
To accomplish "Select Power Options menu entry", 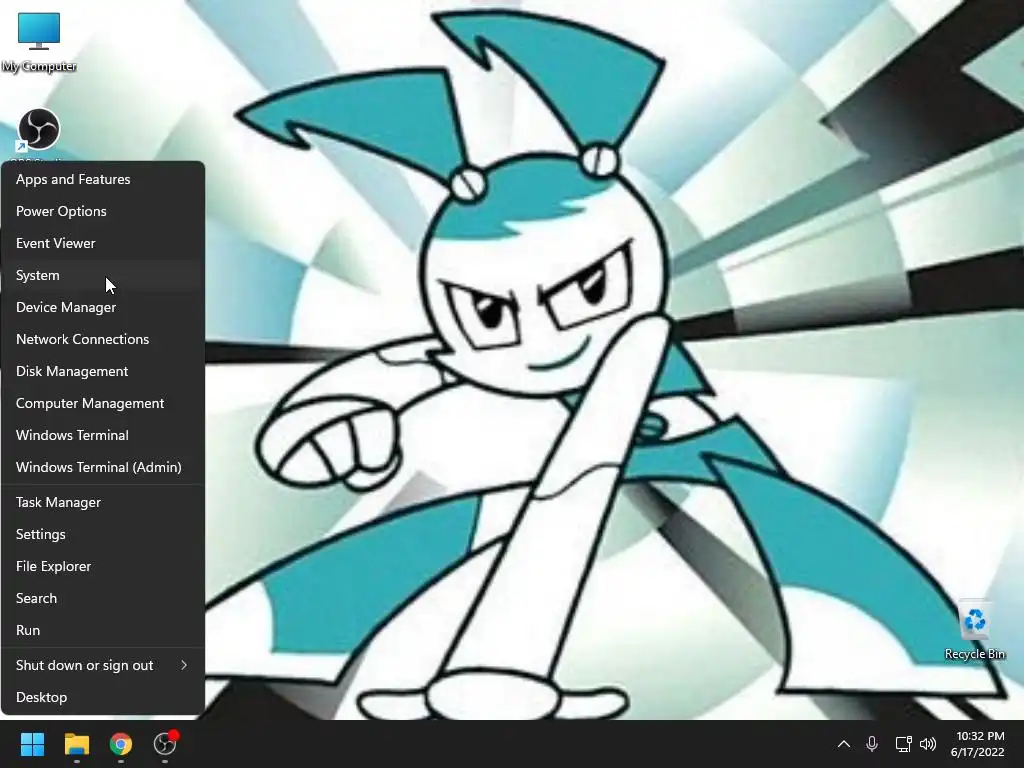I will pyautogui.click(x=103, y=211).
